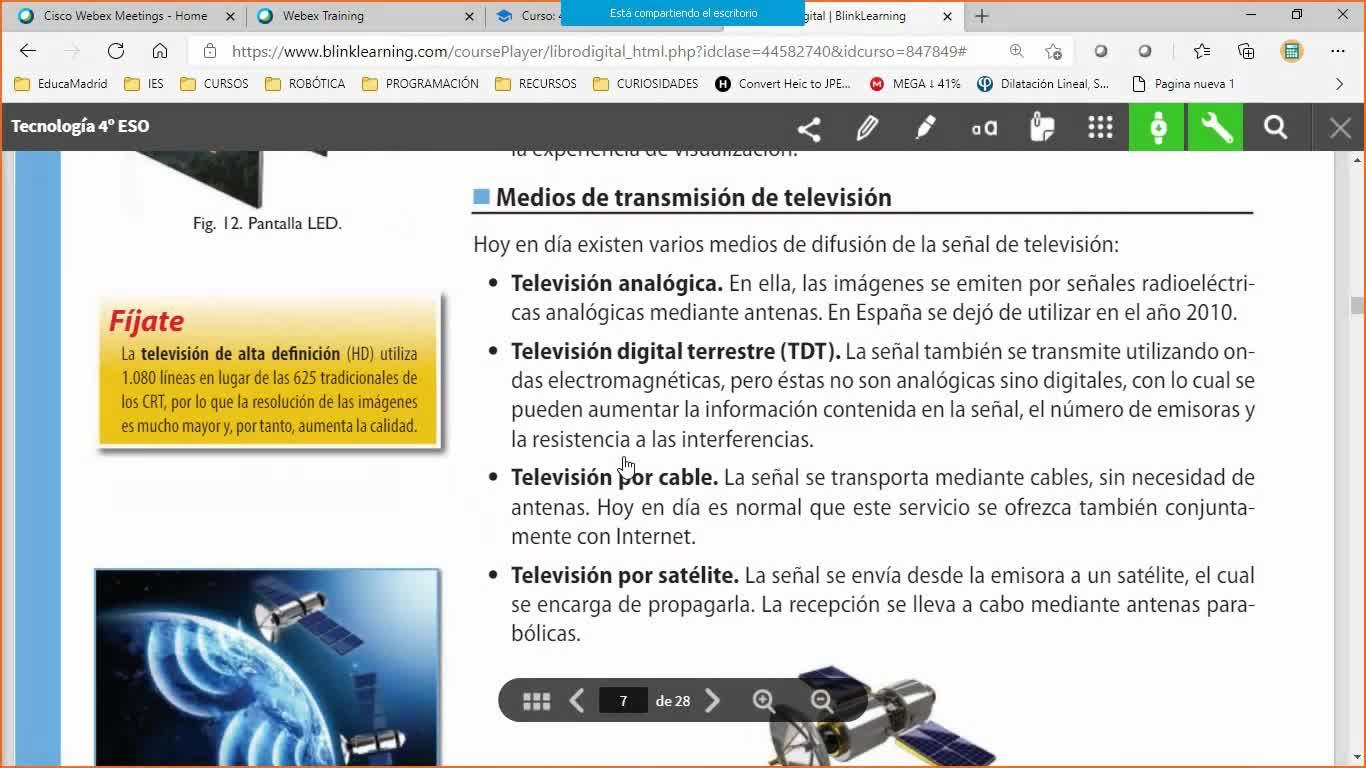Open the MEGA 41% bookmark

coord(915,84)
